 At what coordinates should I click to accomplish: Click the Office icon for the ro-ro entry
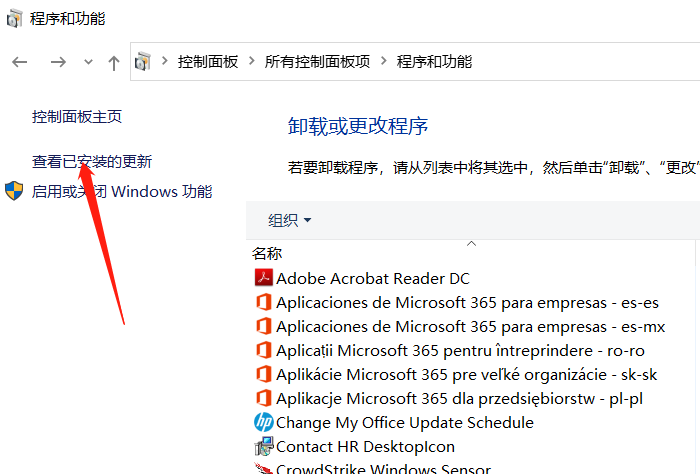(263, 350)
